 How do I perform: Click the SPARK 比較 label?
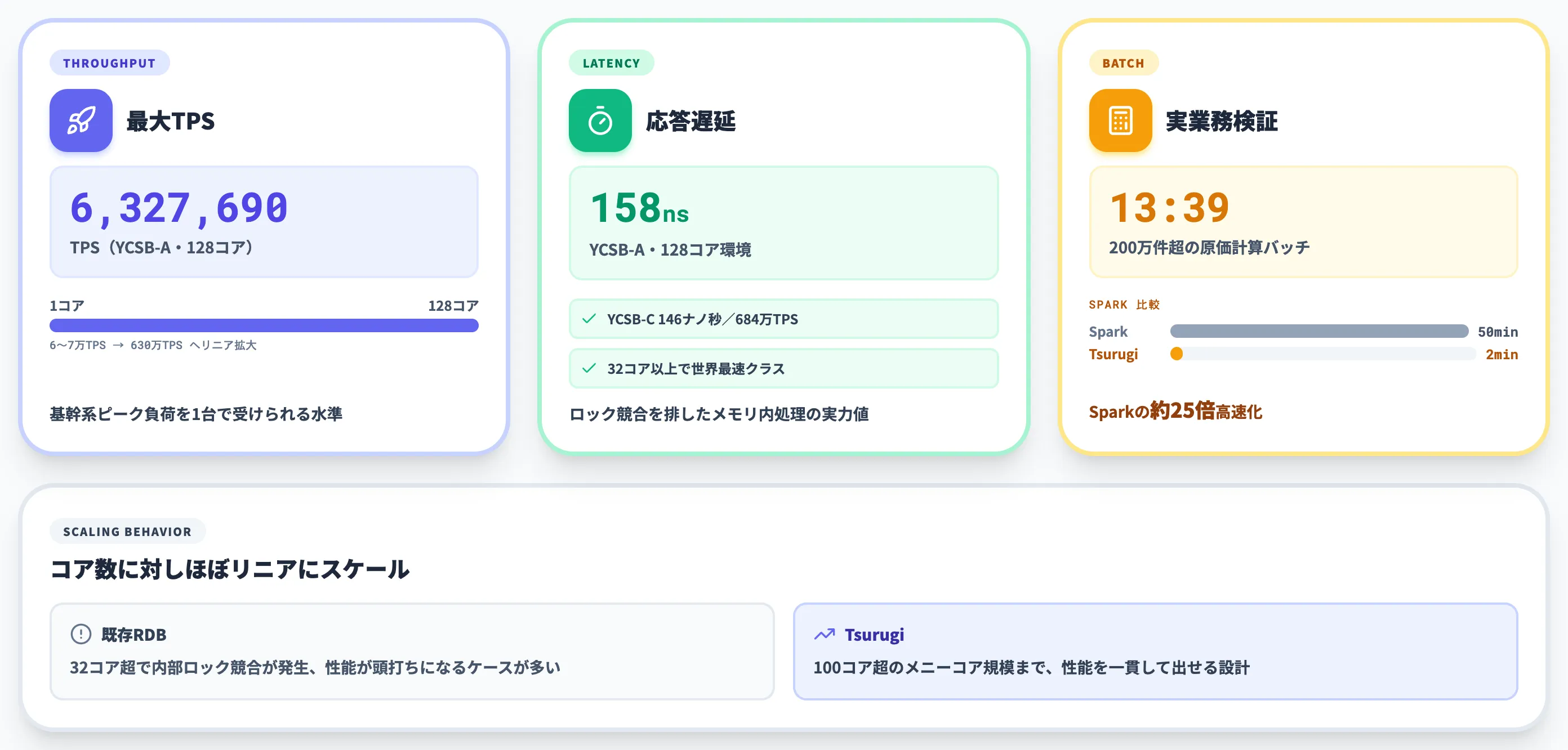tap(1124, 305)
